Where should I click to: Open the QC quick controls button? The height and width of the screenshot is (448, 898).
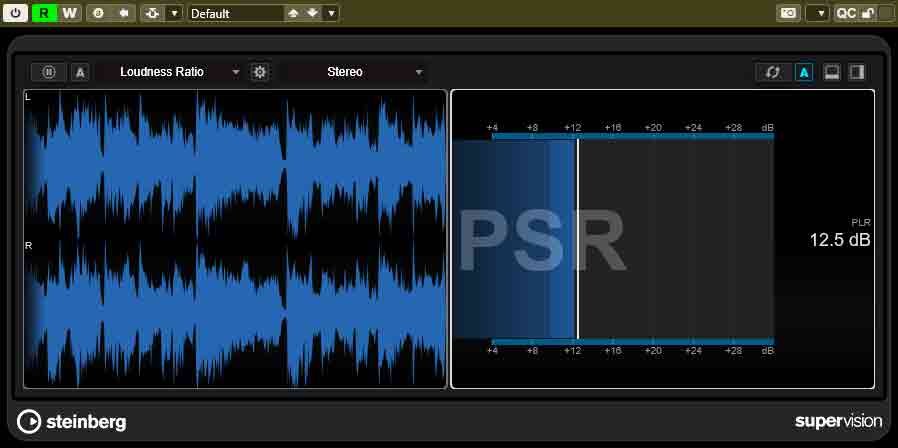pyautogui.click(x=846, y=13)
